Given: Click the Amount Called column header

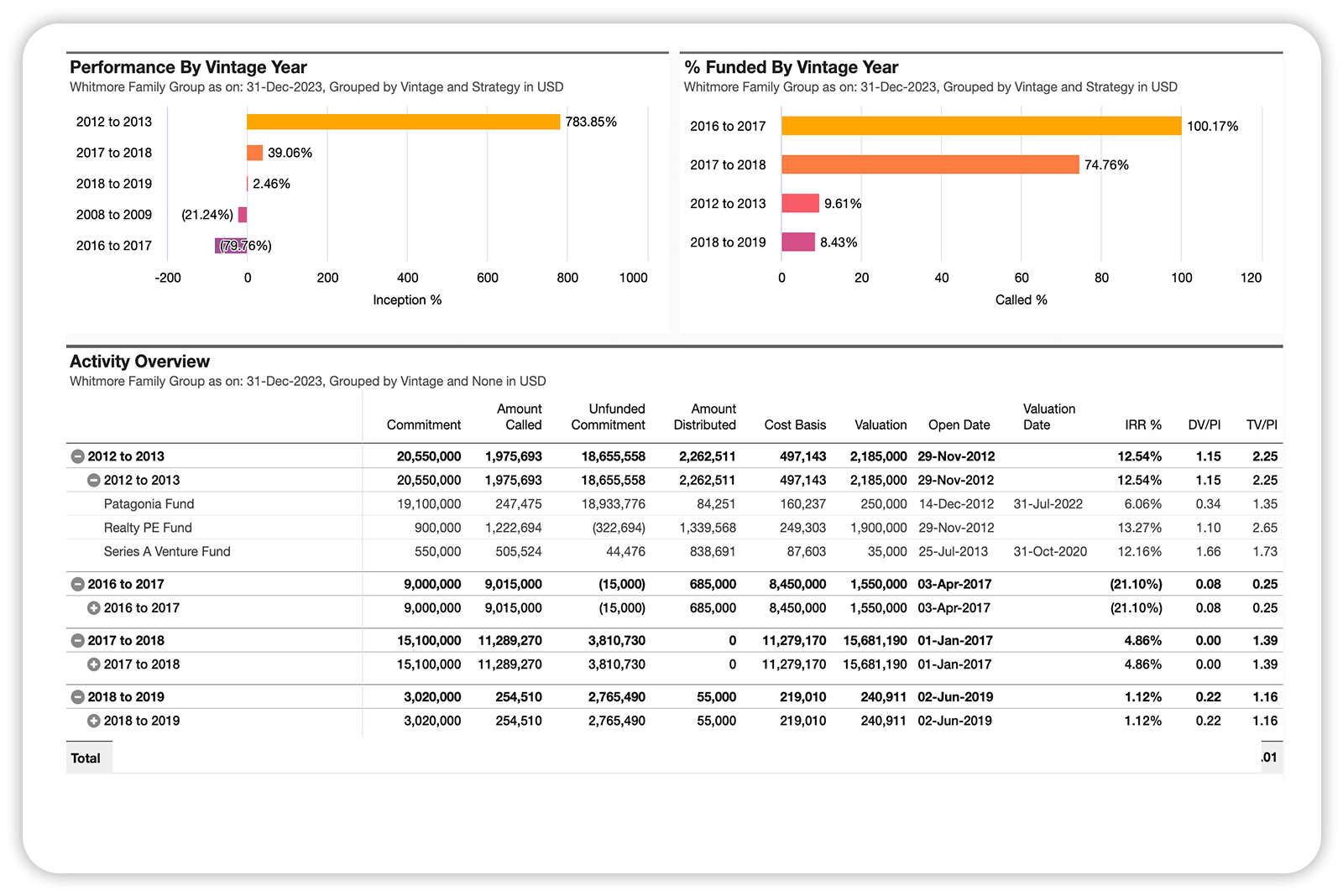Looking at the screenshot, I should click(520, 417).
